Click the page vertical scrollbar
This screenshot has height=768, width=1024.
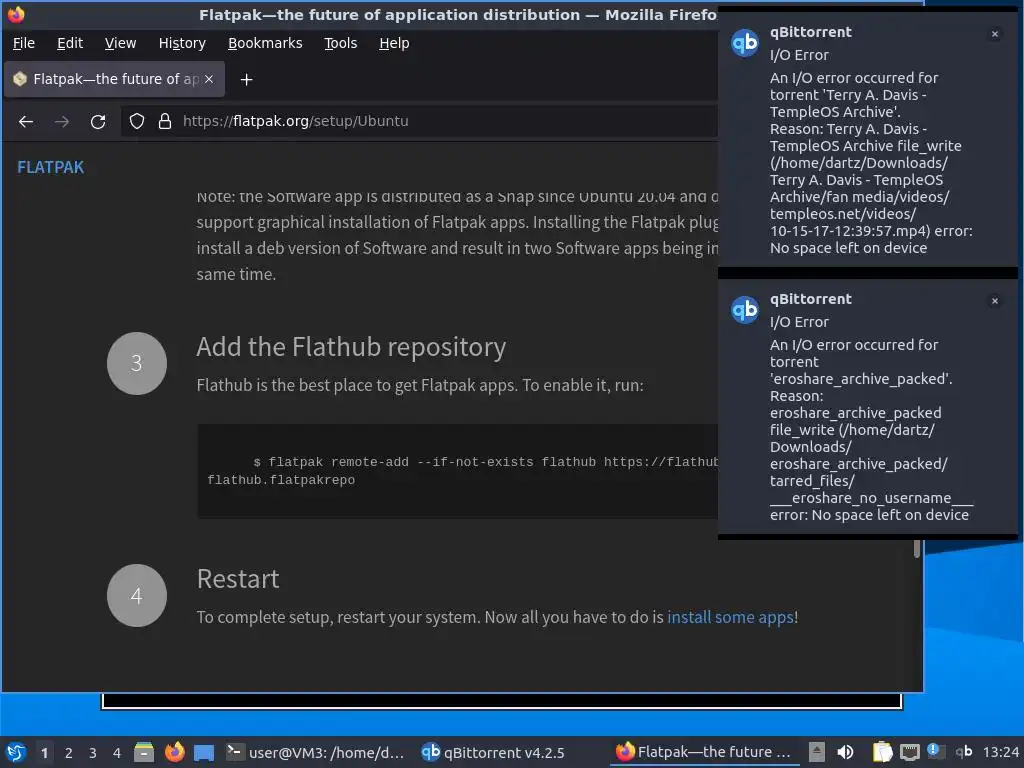[917, 548]
